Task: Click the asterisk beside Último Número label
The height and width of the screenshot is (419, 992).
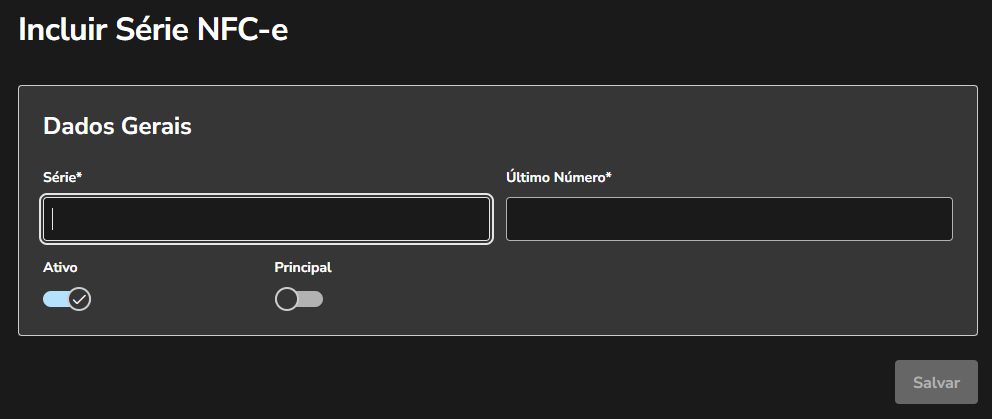Action: [608, 175]
